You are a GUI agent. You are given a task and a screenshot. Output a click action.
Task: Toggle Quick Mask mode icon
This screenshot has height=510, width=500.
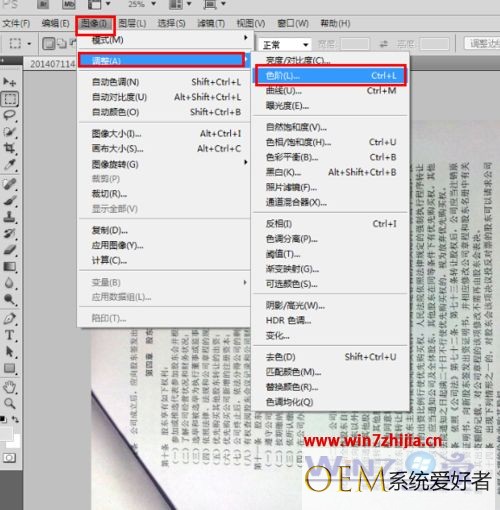9,458
